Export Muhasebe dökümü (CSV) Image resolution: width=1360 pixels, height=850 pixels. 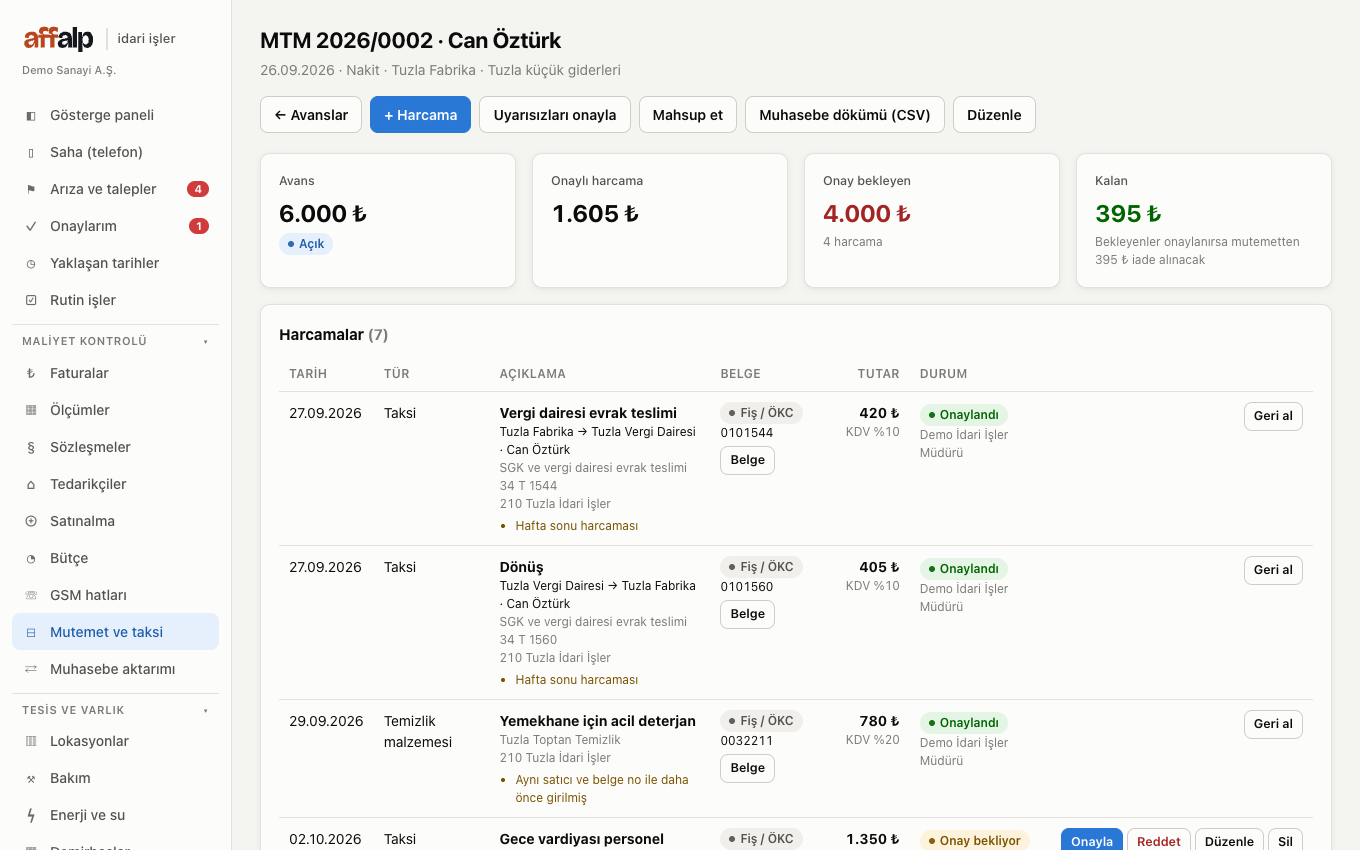[845, 115]
